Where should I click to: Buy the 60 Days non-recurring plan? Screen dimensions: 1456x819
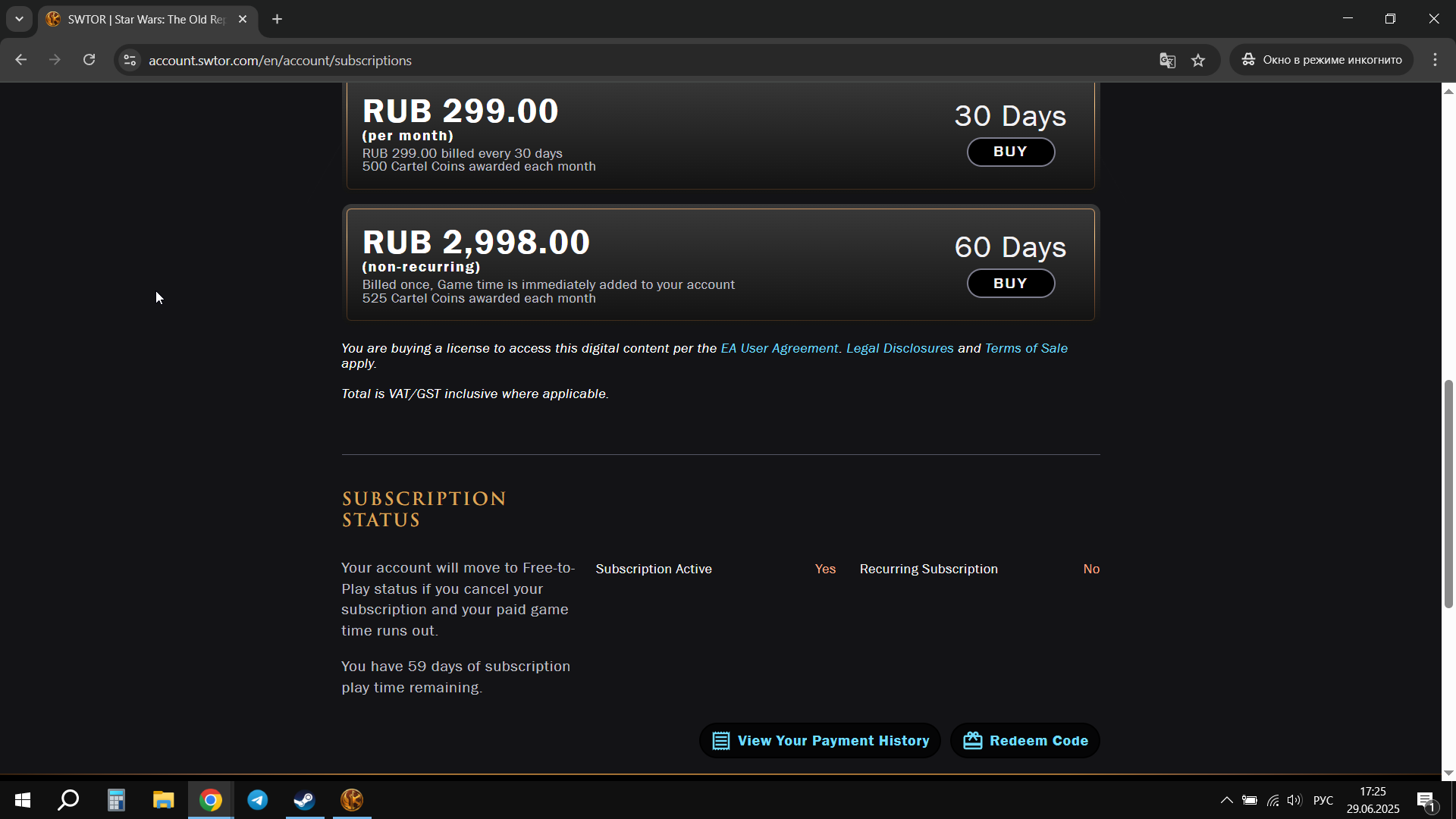[1010, 284]
